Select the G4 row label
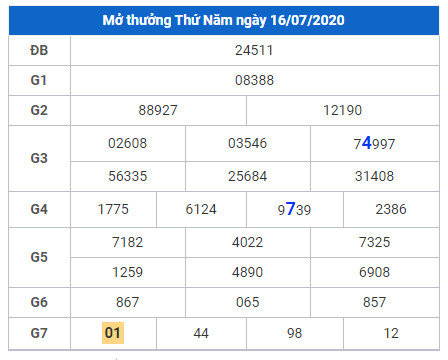448x360 pixels. coord(39,209)
